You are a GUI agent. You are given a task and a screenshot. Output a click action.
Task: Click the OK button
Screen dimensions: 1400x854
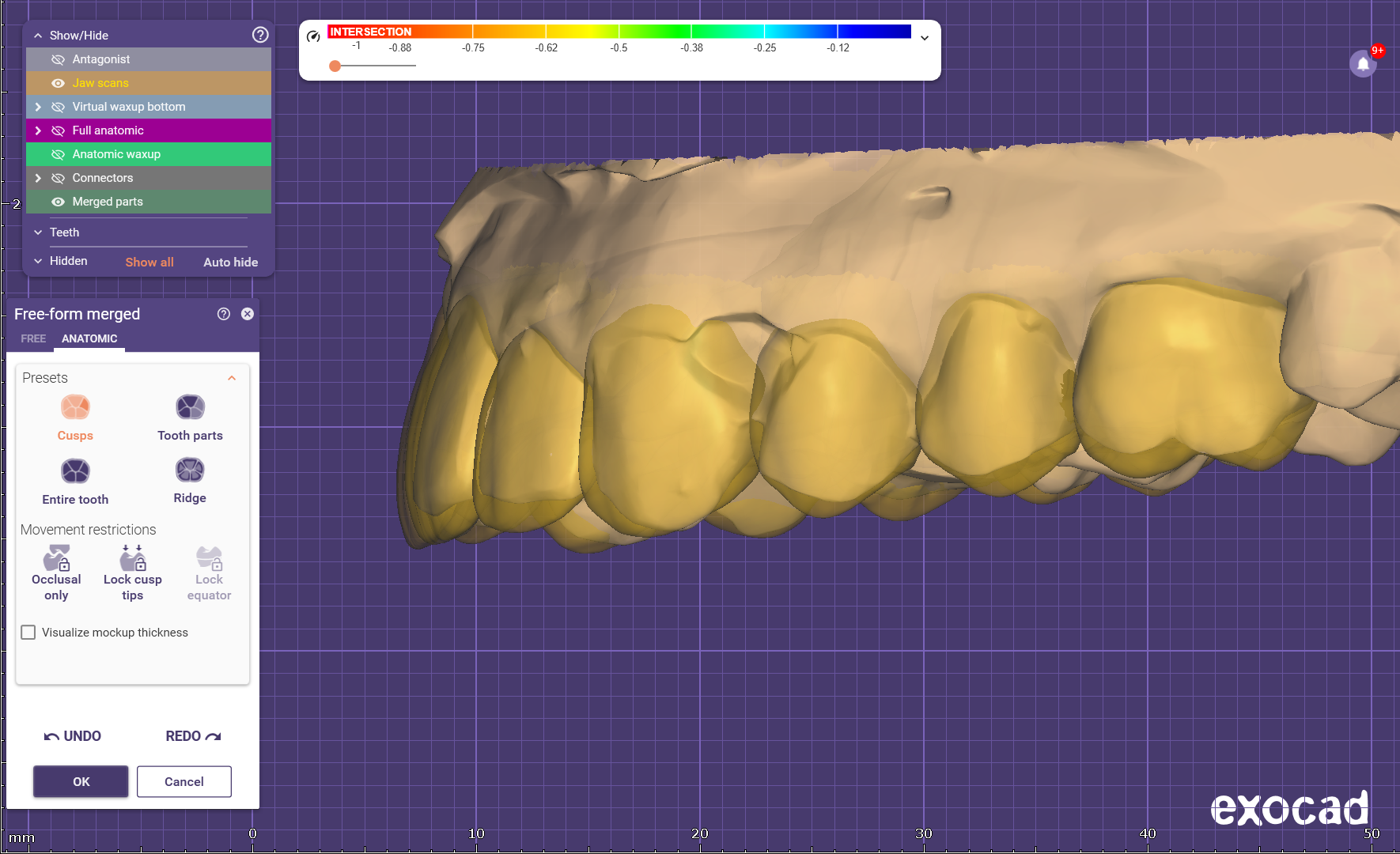pos(81,781)
